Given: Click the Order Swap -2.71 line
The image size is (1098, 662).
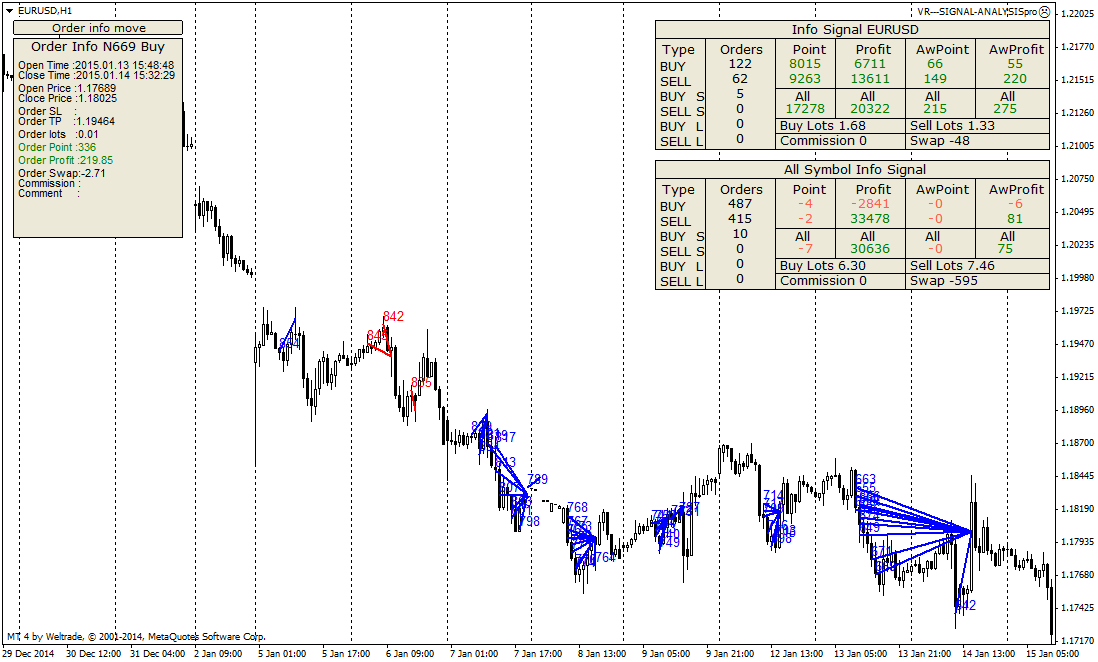Looking at the screenshot, I should click(62, 173).
